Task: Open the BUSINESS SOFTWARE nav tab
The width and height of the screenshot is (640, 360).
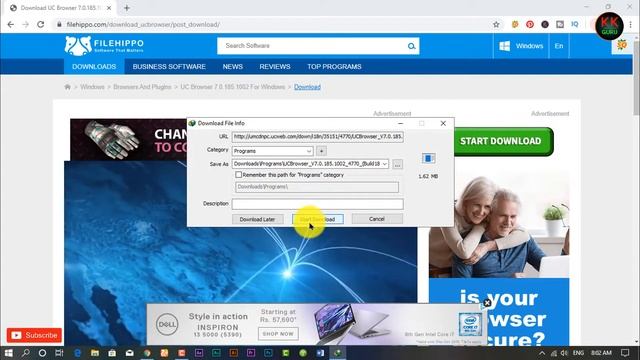Action: coord(169,67)
